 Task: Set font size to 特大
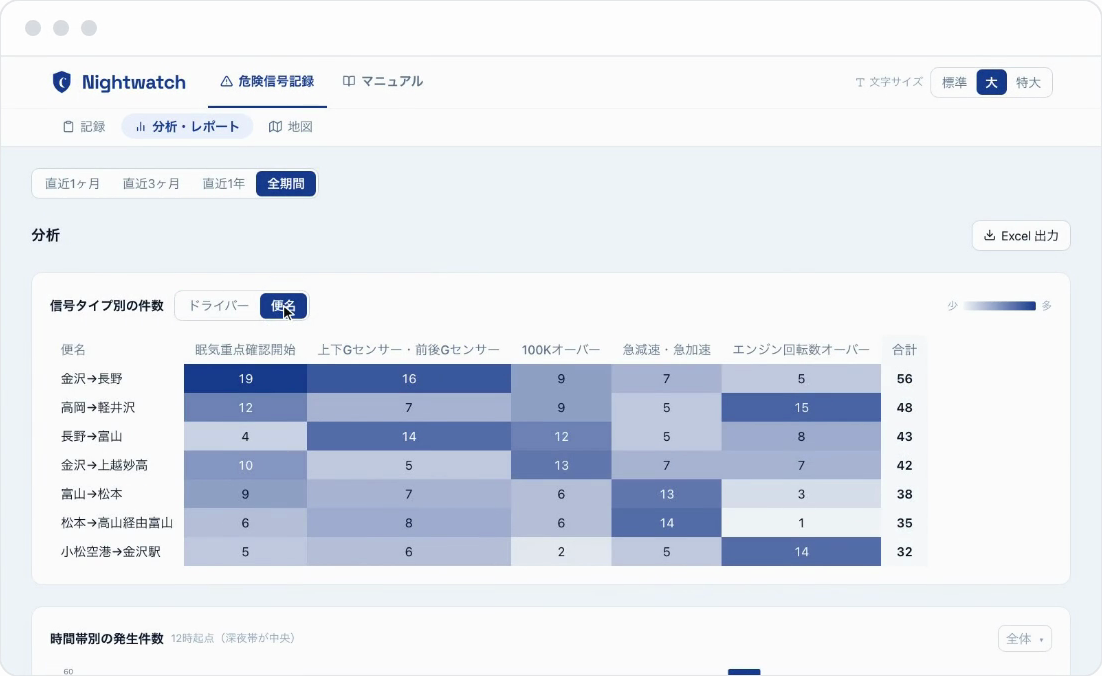point(1028,82)
